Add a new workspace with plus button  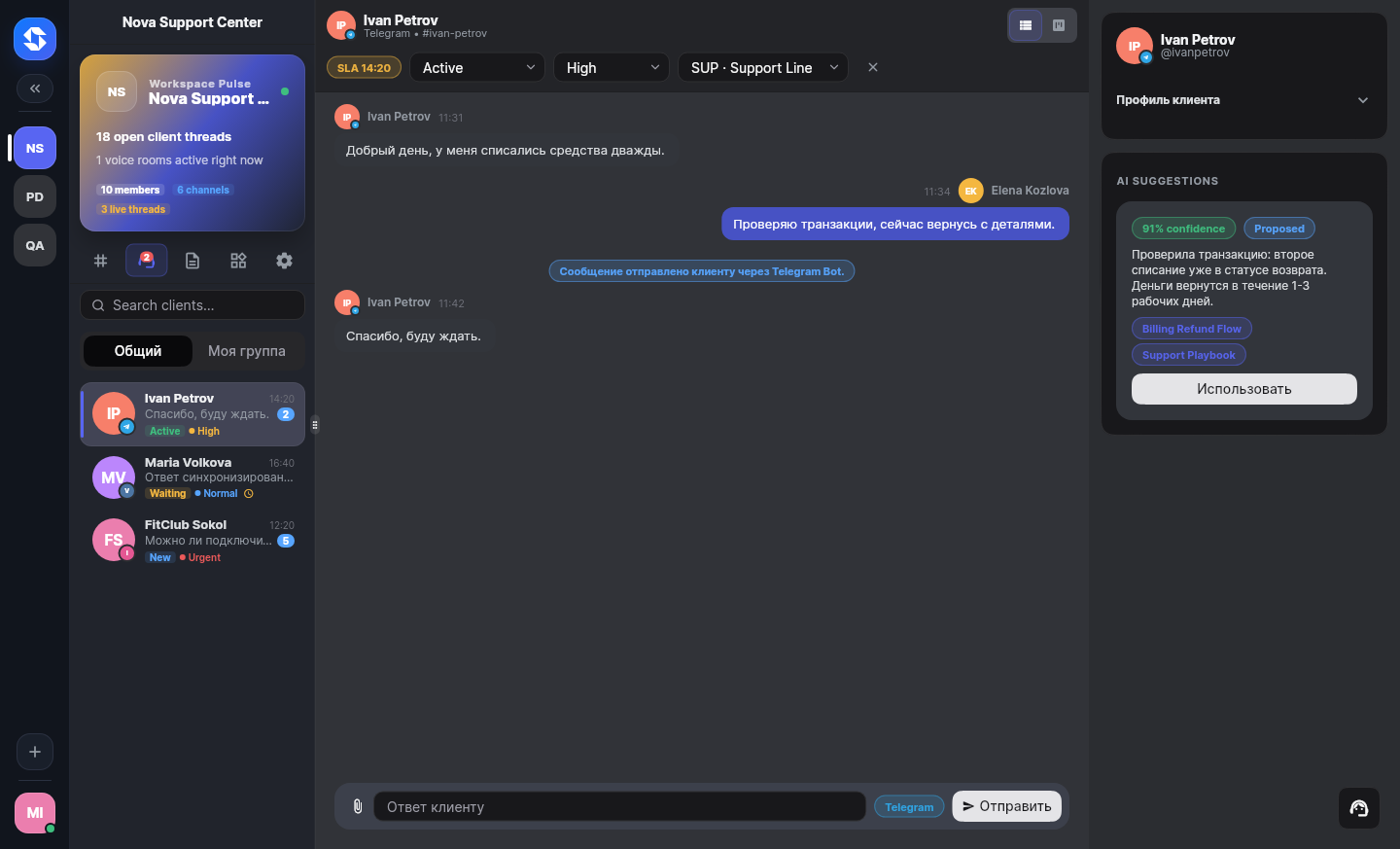click(35, 752)
